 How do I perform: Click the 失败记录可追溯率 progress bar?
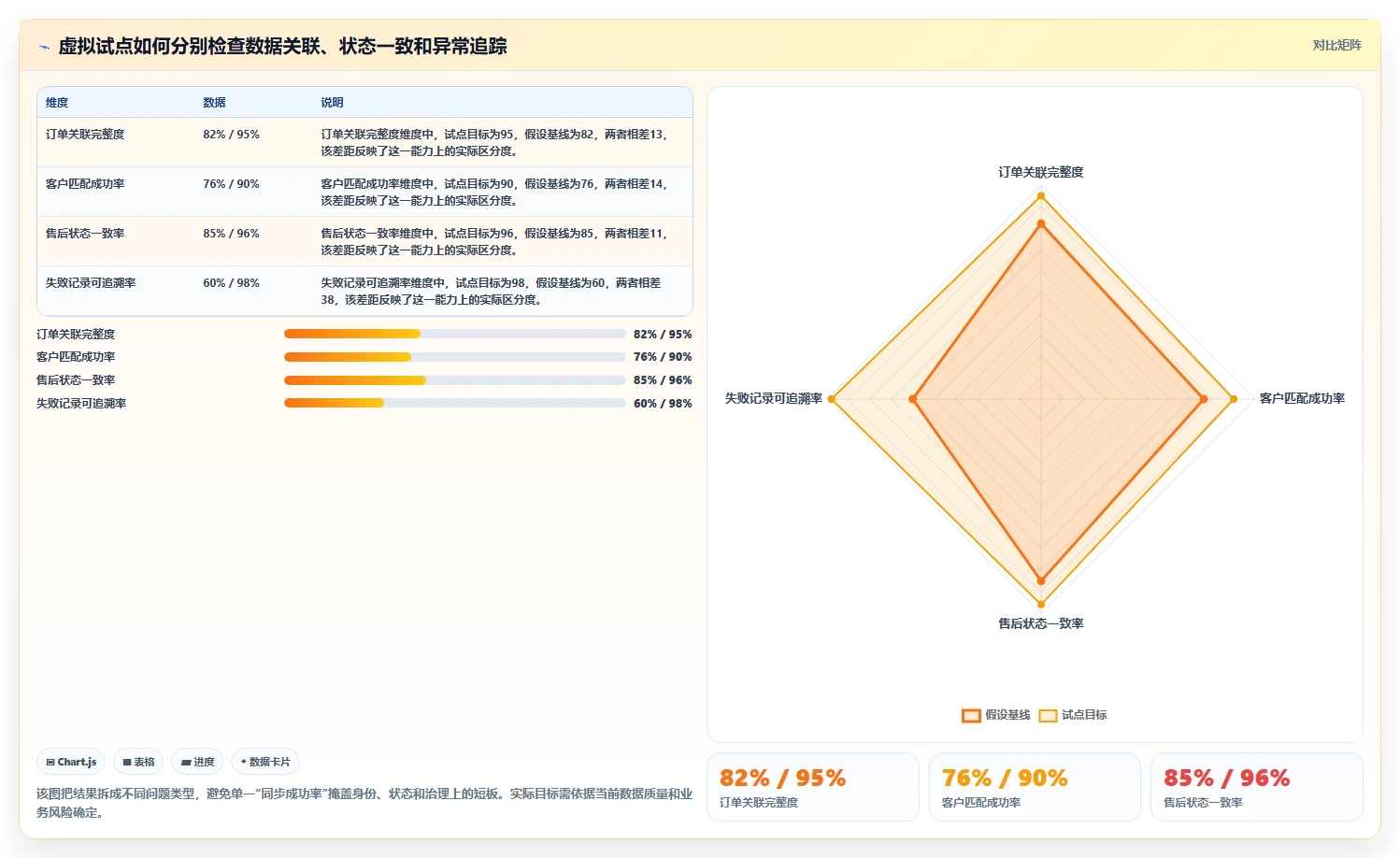pos(455,403)
